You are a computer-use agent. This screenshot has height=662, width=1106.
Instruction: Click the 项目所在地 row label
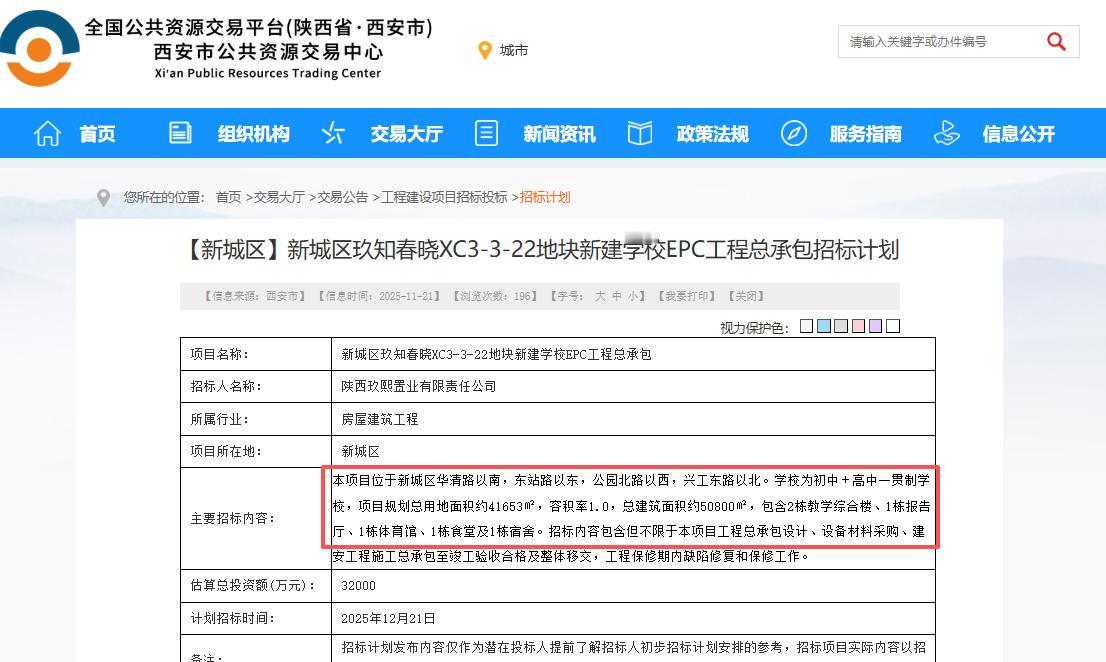pyautogui.click(x=226, y=451)
